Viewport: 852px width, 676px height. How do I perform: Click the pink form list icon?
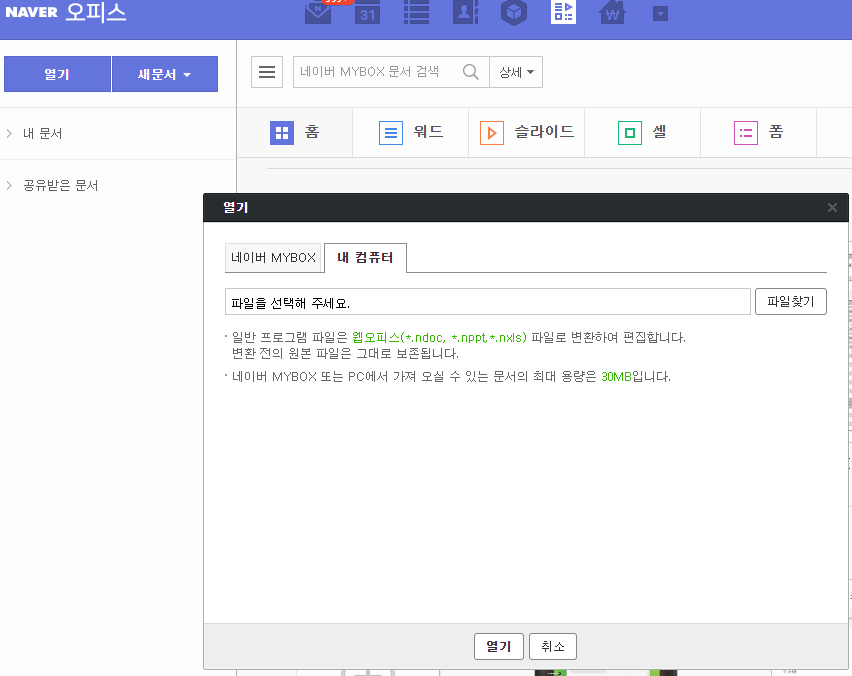(x=746, y=133)
